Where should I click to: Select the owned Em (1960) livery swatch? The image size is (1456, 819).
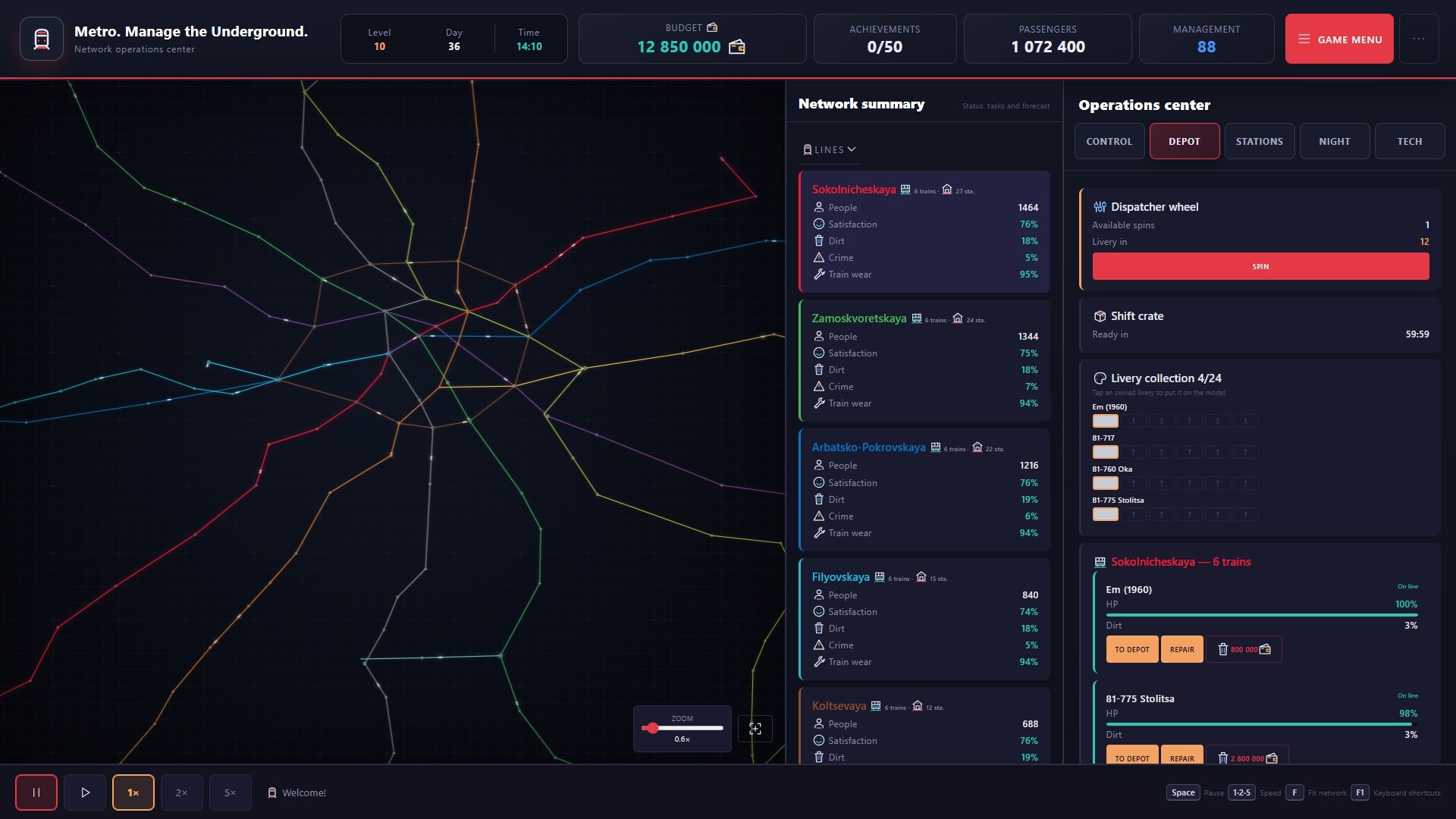pyautogui.click(x=1106, y=421)
